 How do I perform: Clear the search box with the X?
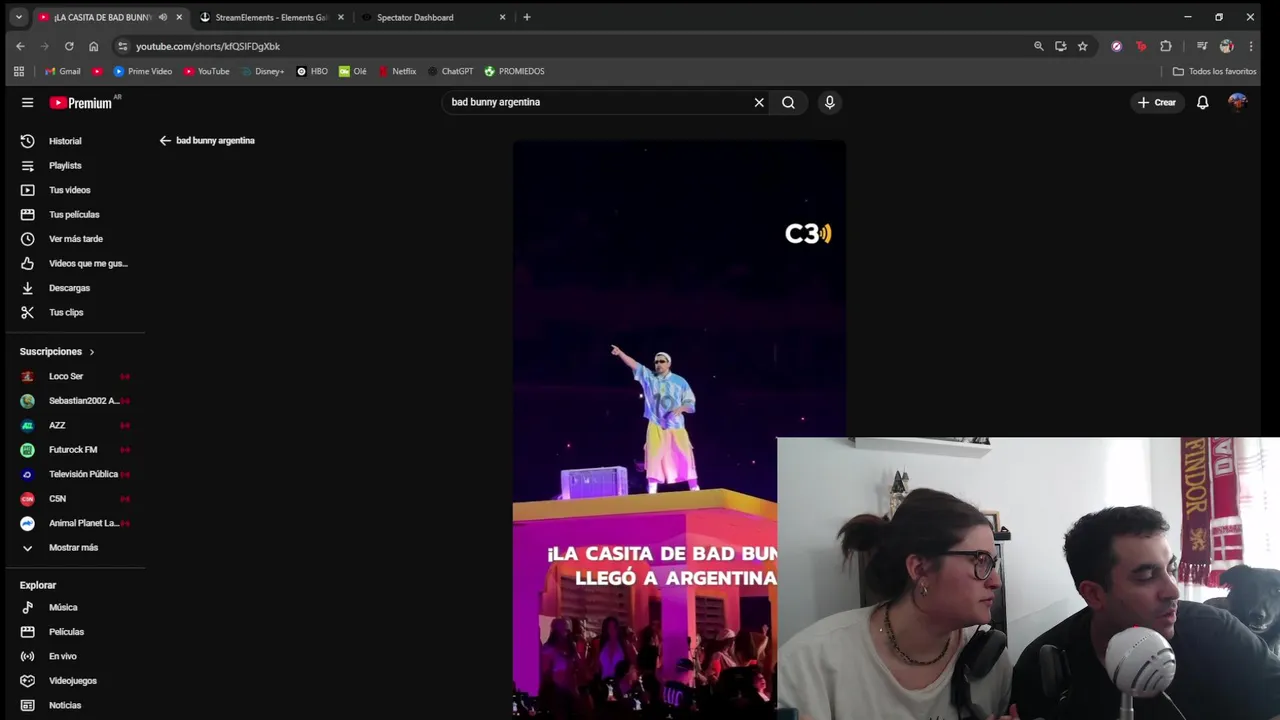pos(759,102)
